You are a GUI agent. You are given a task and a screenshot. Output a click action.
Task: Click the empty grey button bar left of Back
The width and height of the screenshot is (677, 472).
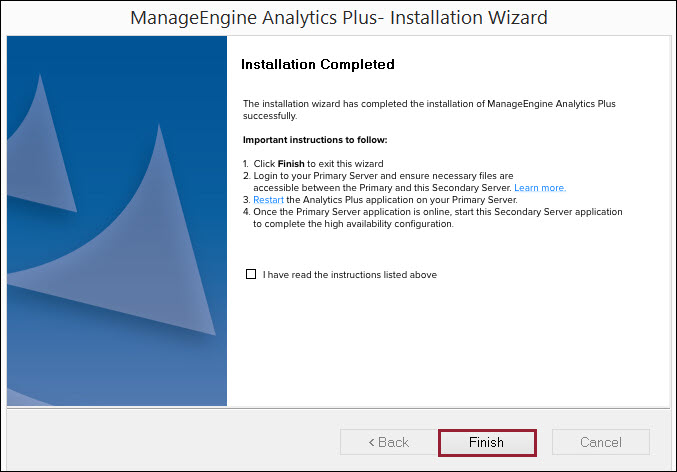click(x=170, y=442)
